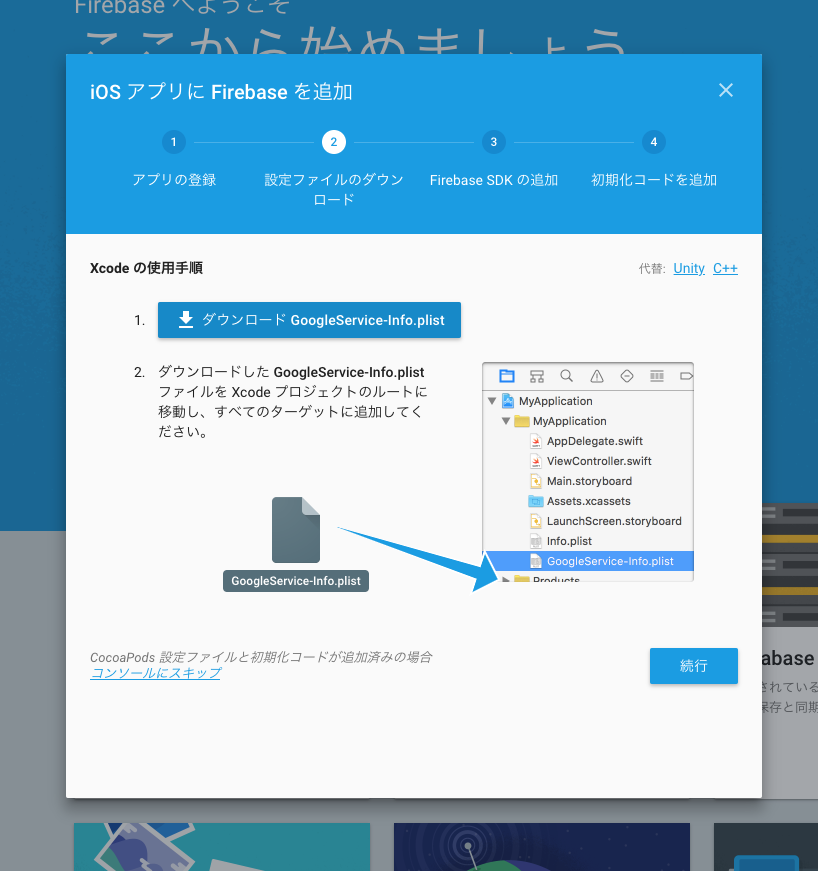Collapse the MyApplication yellow folder group

click(x=504, y=421)
